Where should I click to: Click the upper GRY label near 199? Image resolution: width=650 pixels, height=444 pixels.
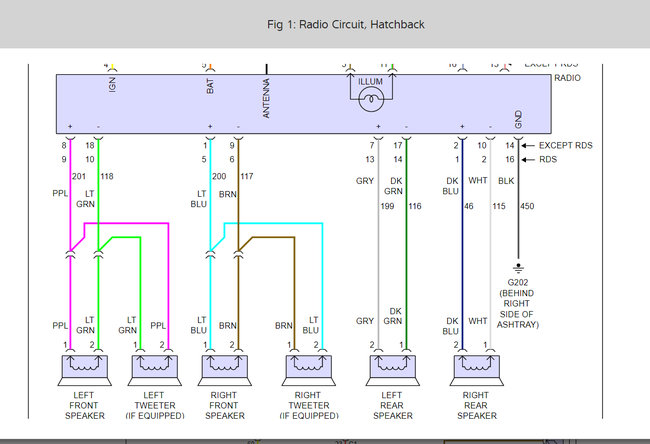[x=365, y=181]
